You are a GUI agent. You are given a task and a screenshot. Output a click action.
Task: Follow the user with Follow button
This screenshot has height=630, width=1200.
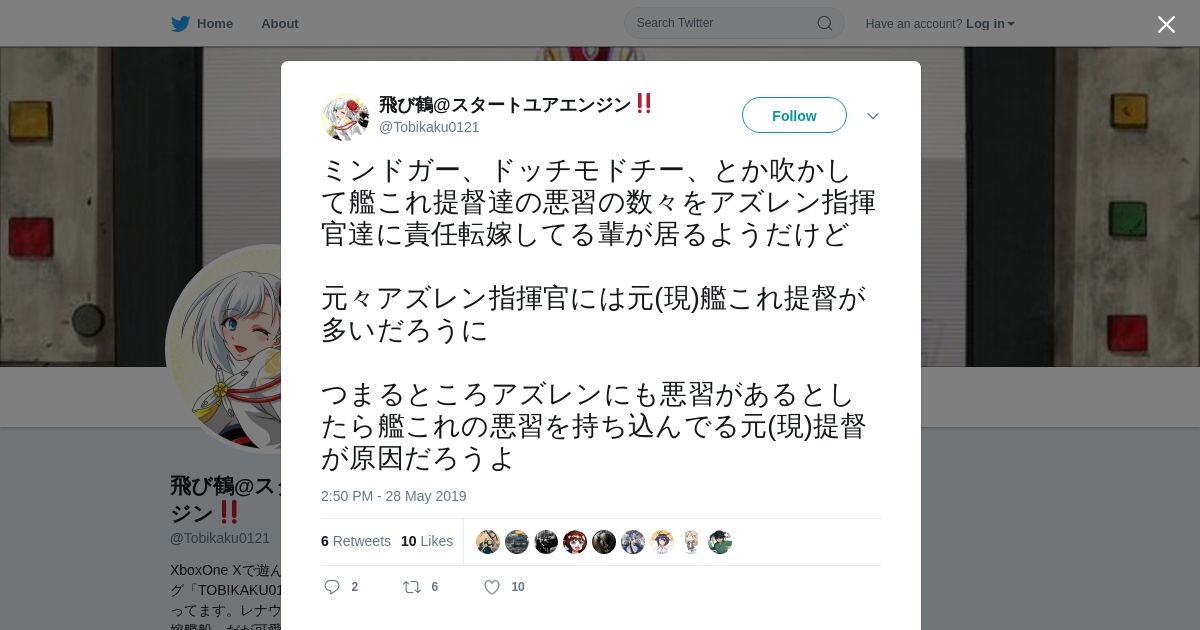coord(794,115)
